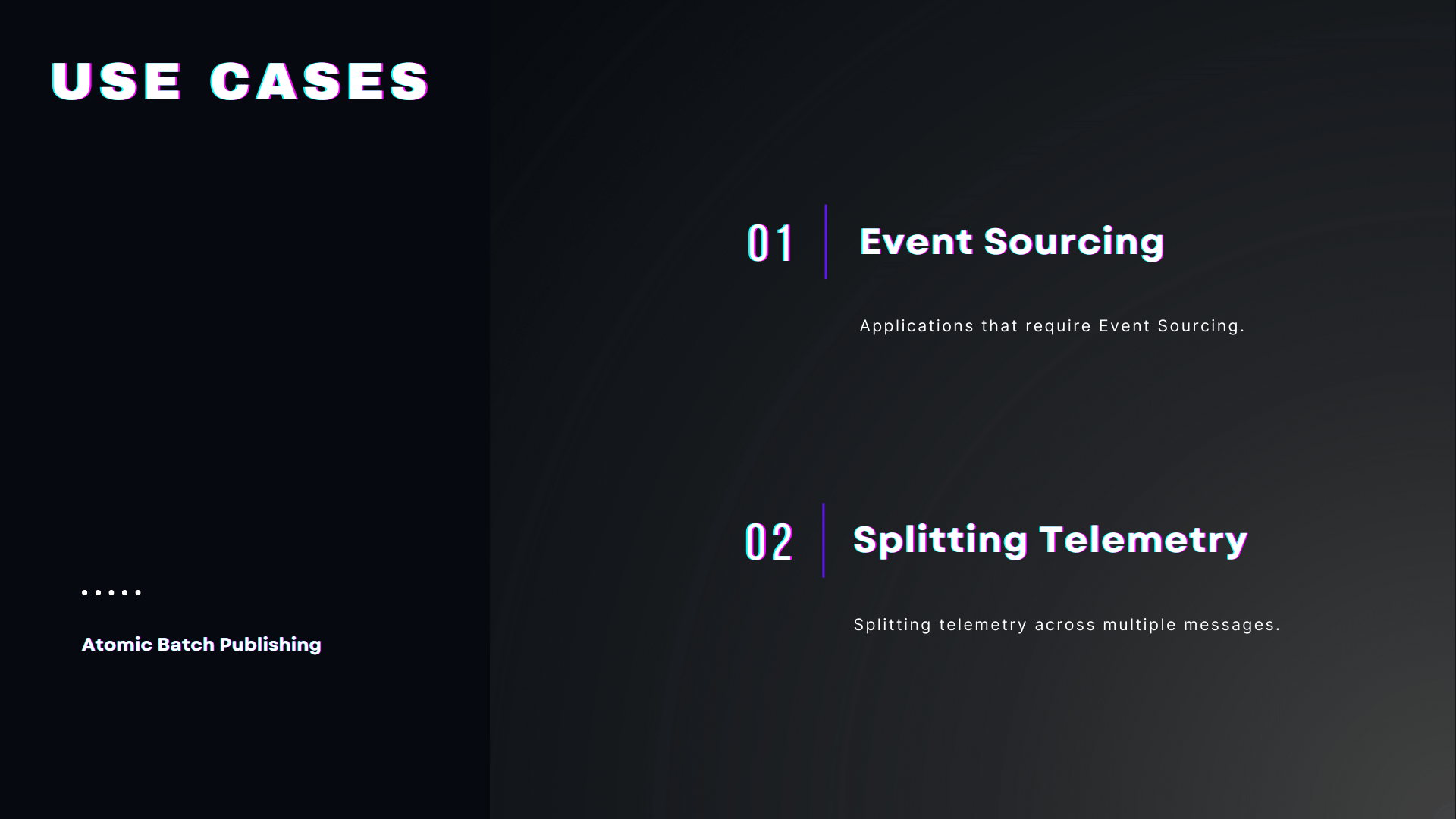1456x819 pixels.
Task: Click the first dot in the dot row
Action: [85, 592]
